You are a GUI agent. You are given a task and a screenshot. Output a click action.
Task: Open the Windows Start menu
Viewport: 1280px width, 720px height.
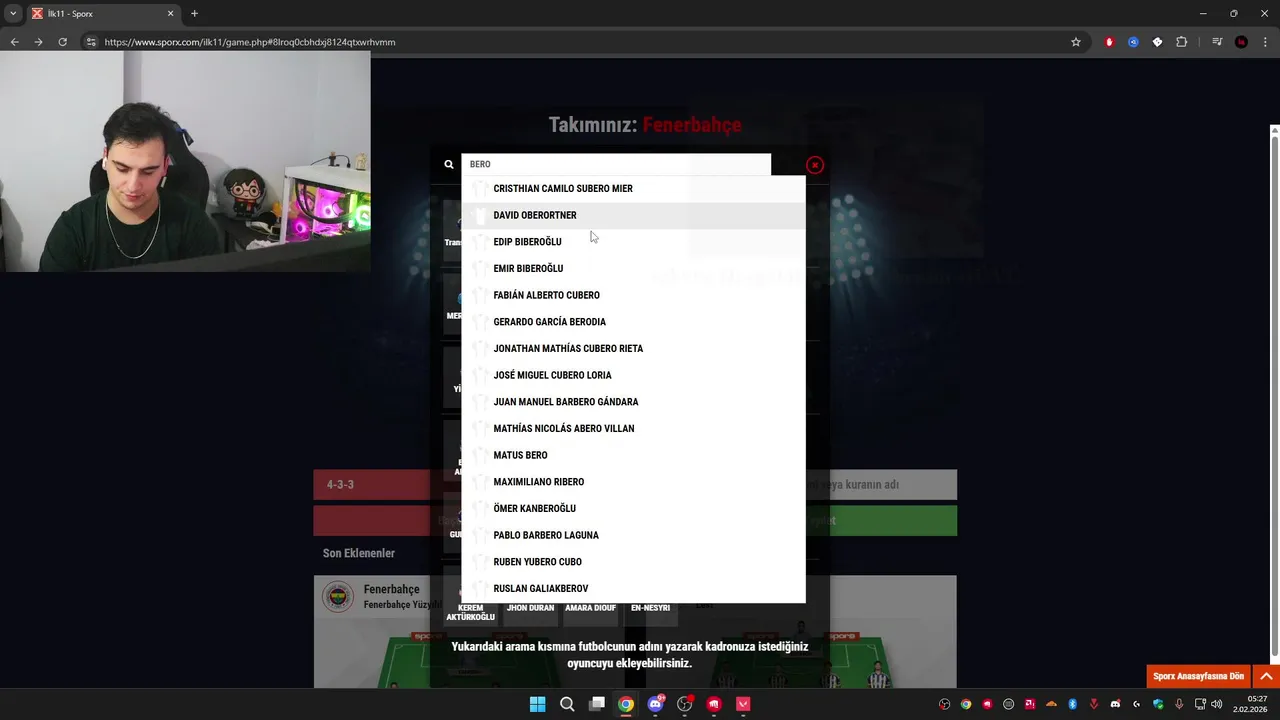click(x=537, y=704)
